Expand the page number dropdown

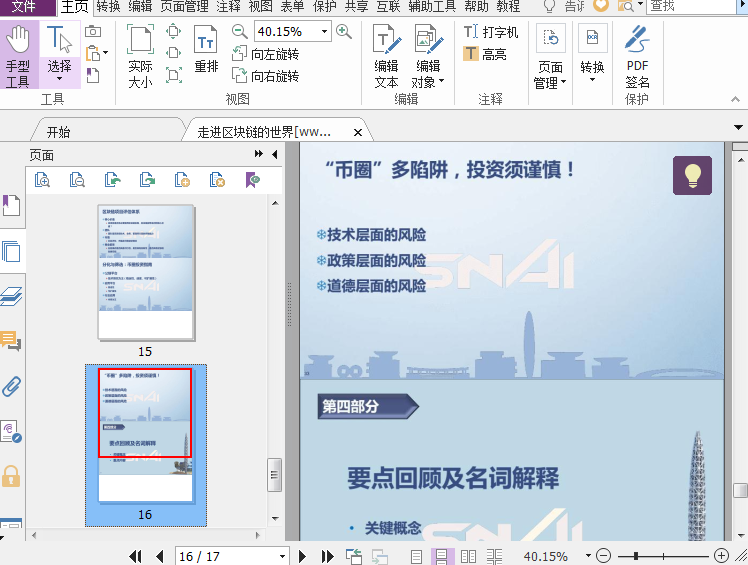(282, 556)
